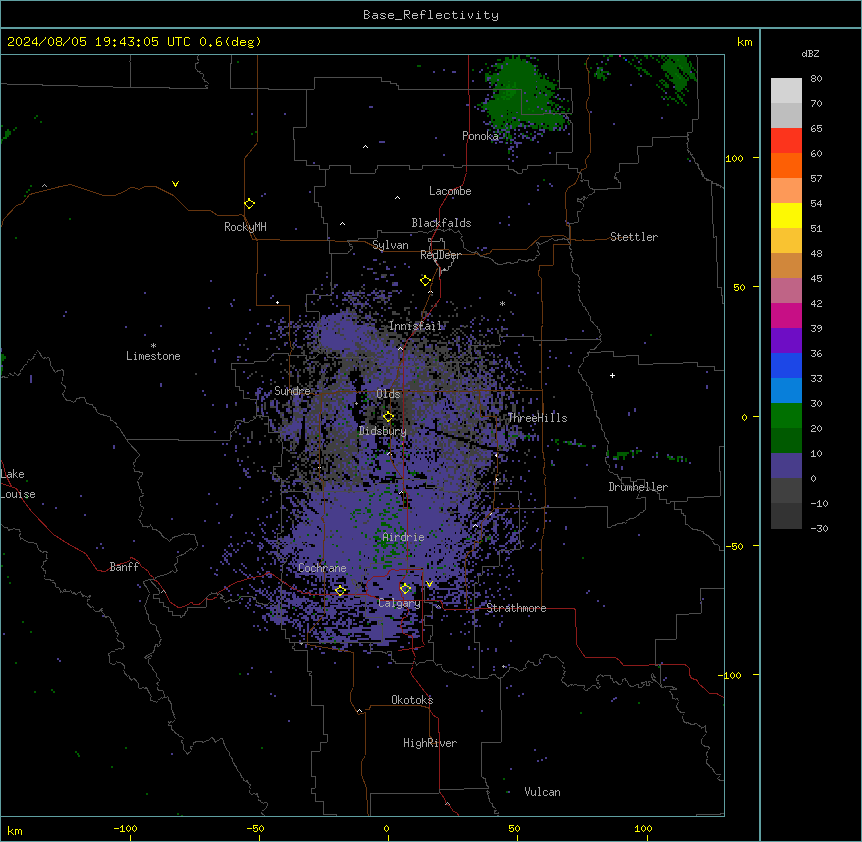This screenshot has height=842, width=862.
Task: Click the Vulcan city label
Action: tap(543, 792)
